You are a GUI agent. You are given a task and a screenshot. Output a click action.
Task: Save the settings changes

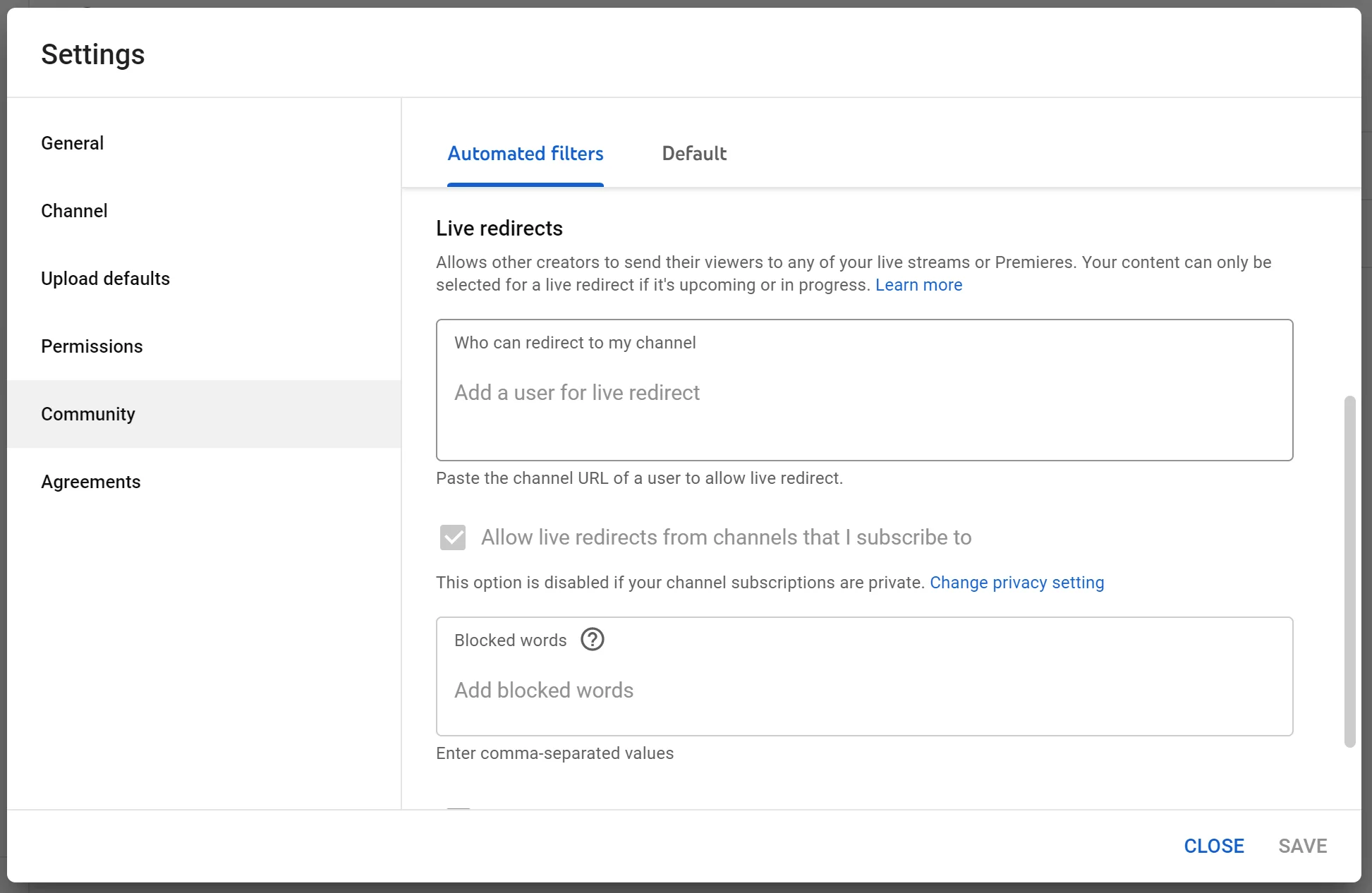coord(1303,846)
